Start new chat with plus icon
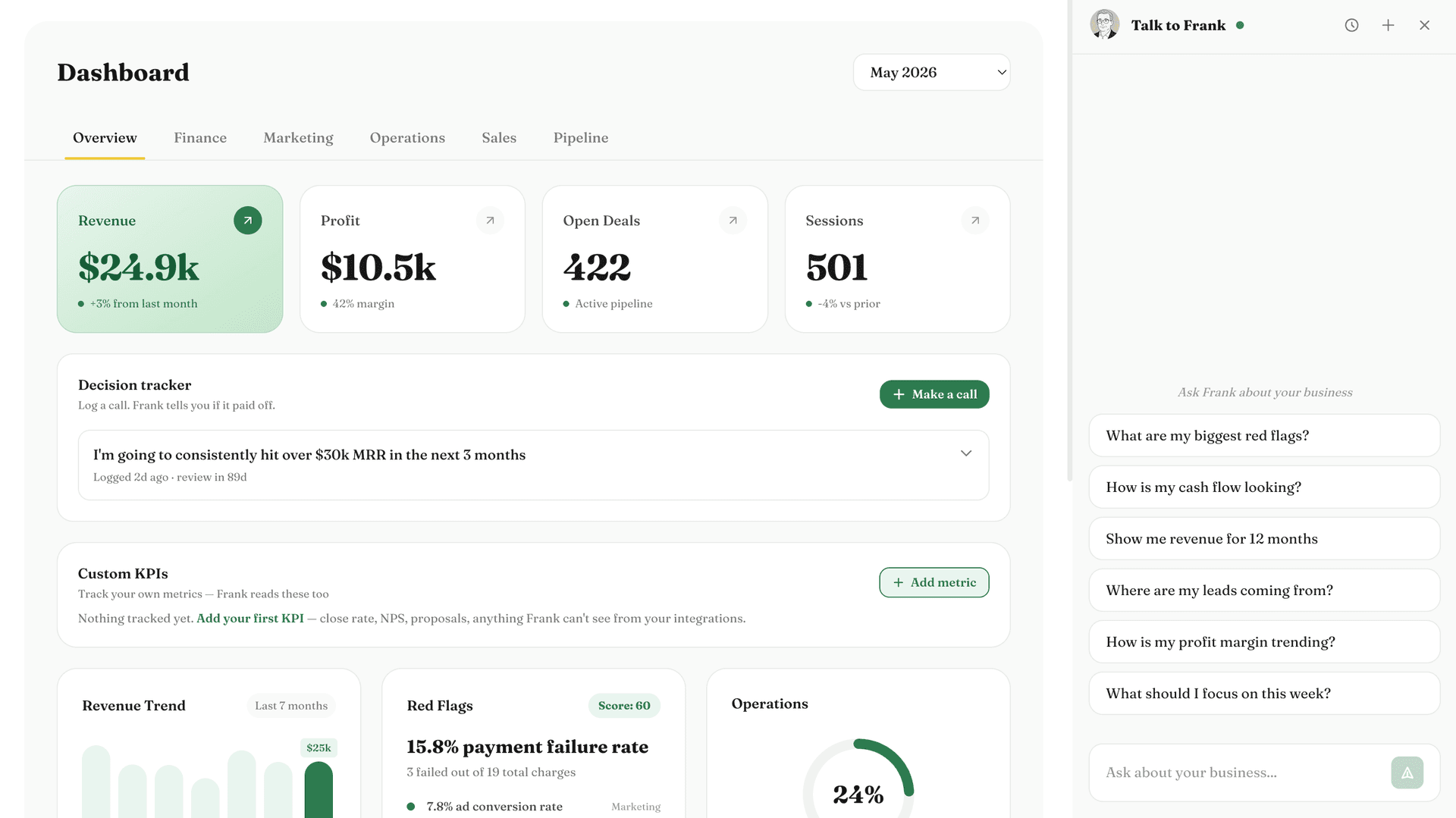Screen dimensions: 1456x818 point(1388,25)
